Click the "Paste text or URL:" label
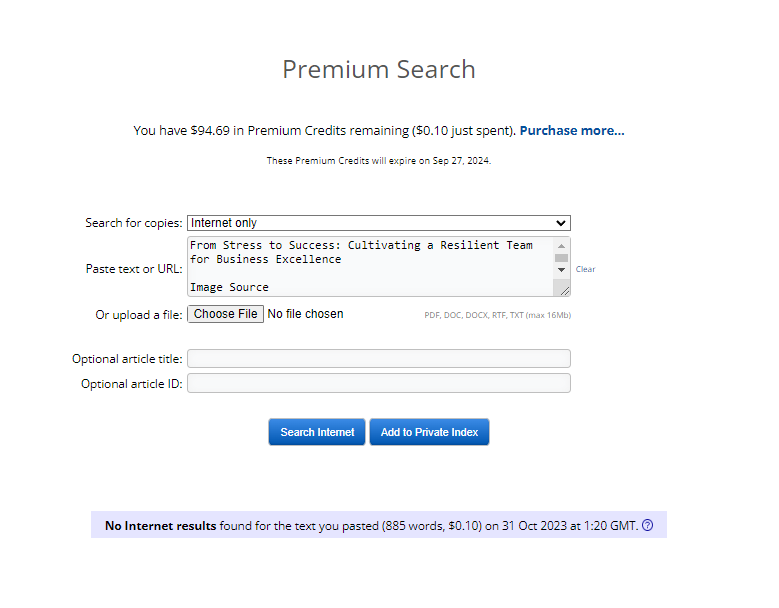Viewport: 779px width, 608px height. (x=134, y=268)
